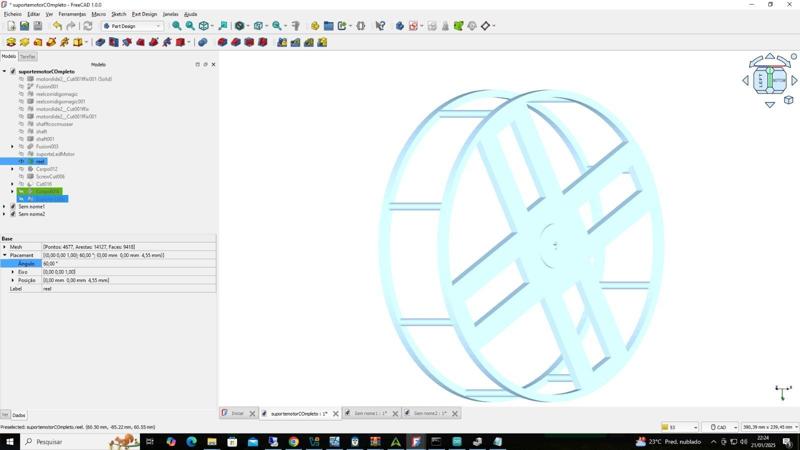Expand the Sem nome1 document
The image size is (800, 450).
pos(5,207)
